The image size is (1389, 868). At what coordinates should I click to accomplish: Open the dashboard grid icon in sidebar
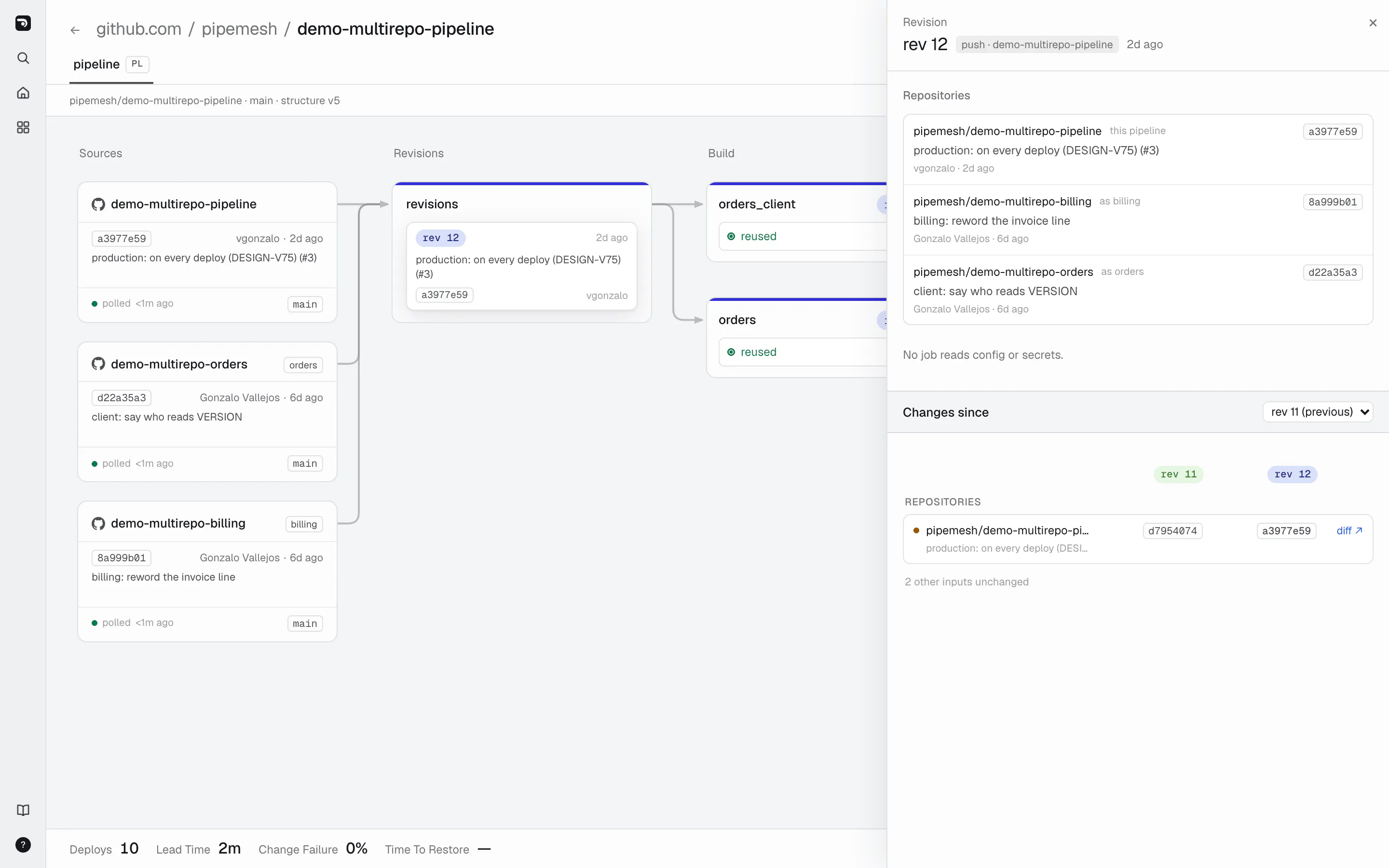23,127
